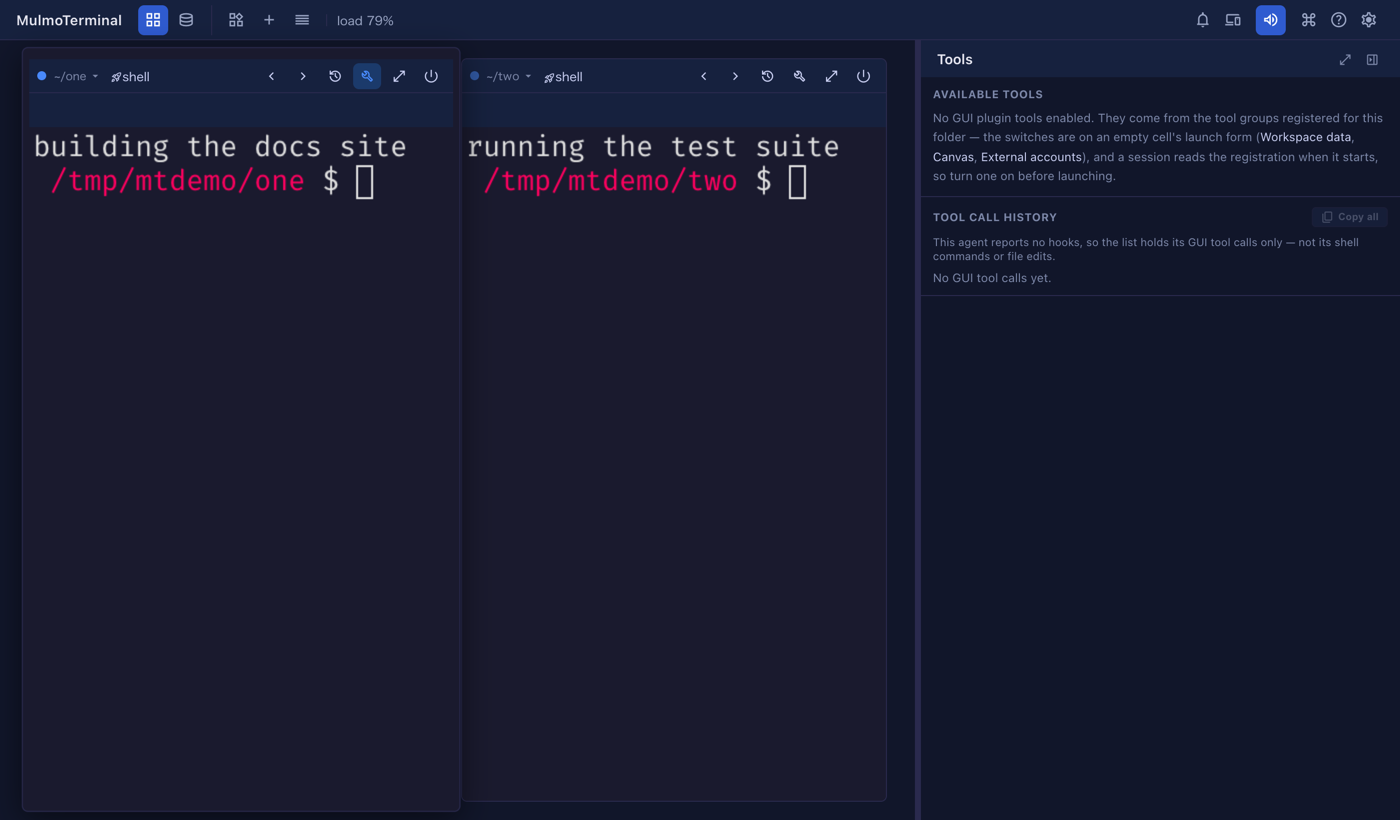This screenshot has height=820, width=1400.
Task: Click the "running the test suite" terminal line
Action: tap(653, 147)
